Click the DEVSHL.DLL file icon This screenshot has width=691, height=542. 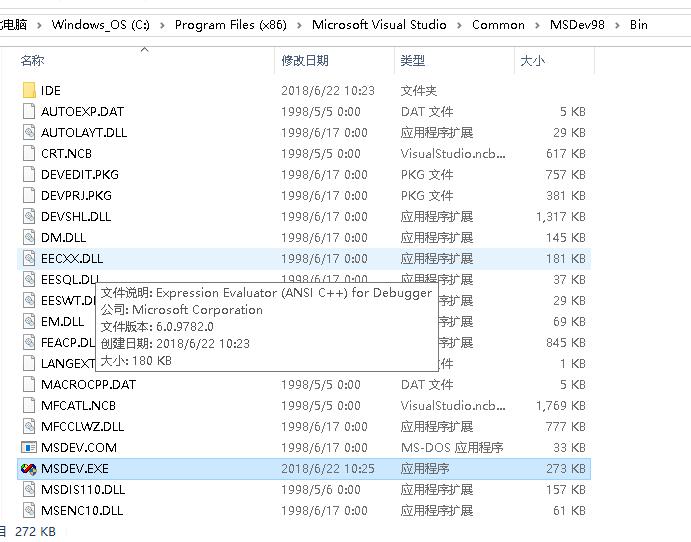coord(28,216)
